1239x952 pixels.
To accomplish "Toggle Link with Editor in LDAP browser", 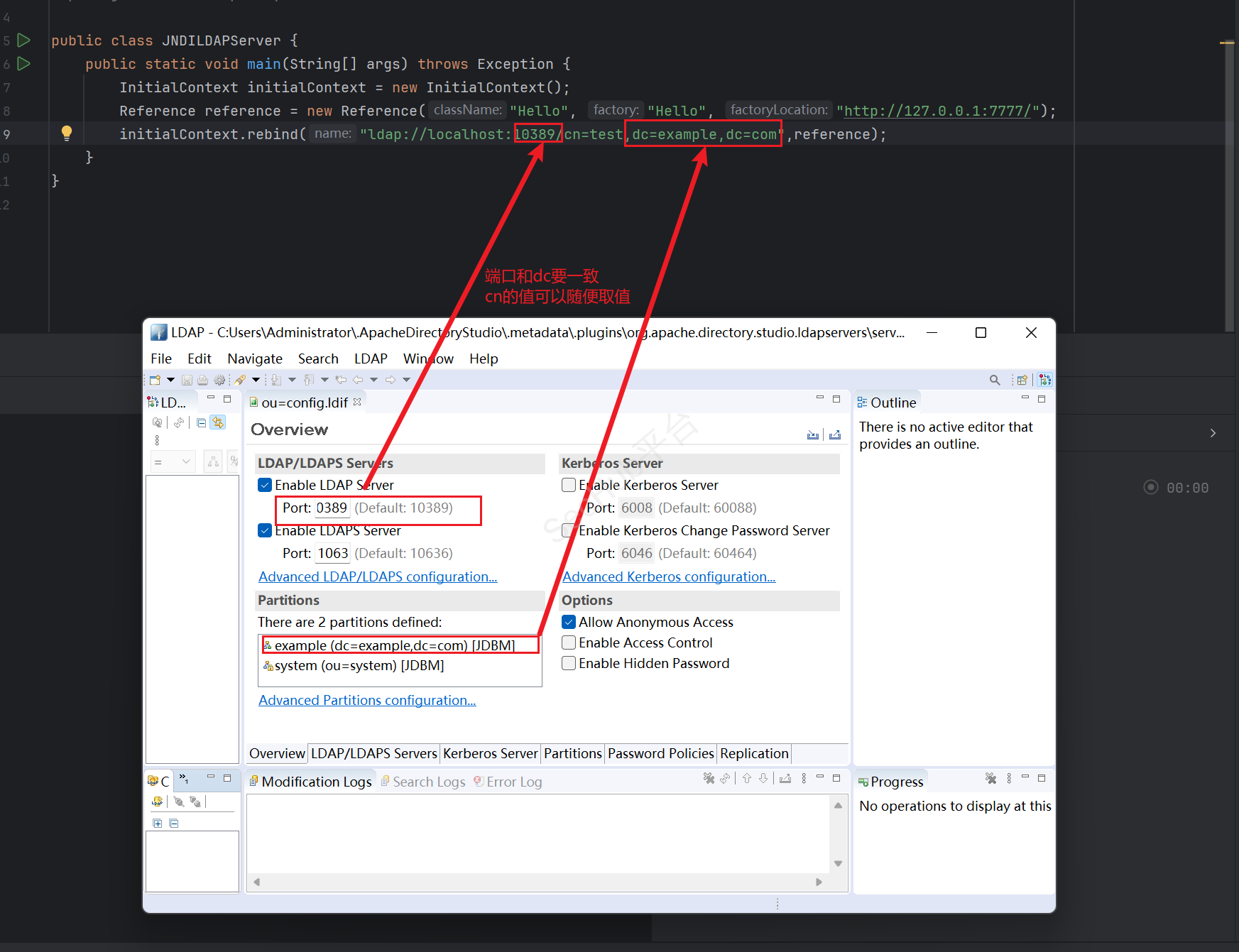I will pyautogui.click(x=218, y=422).
